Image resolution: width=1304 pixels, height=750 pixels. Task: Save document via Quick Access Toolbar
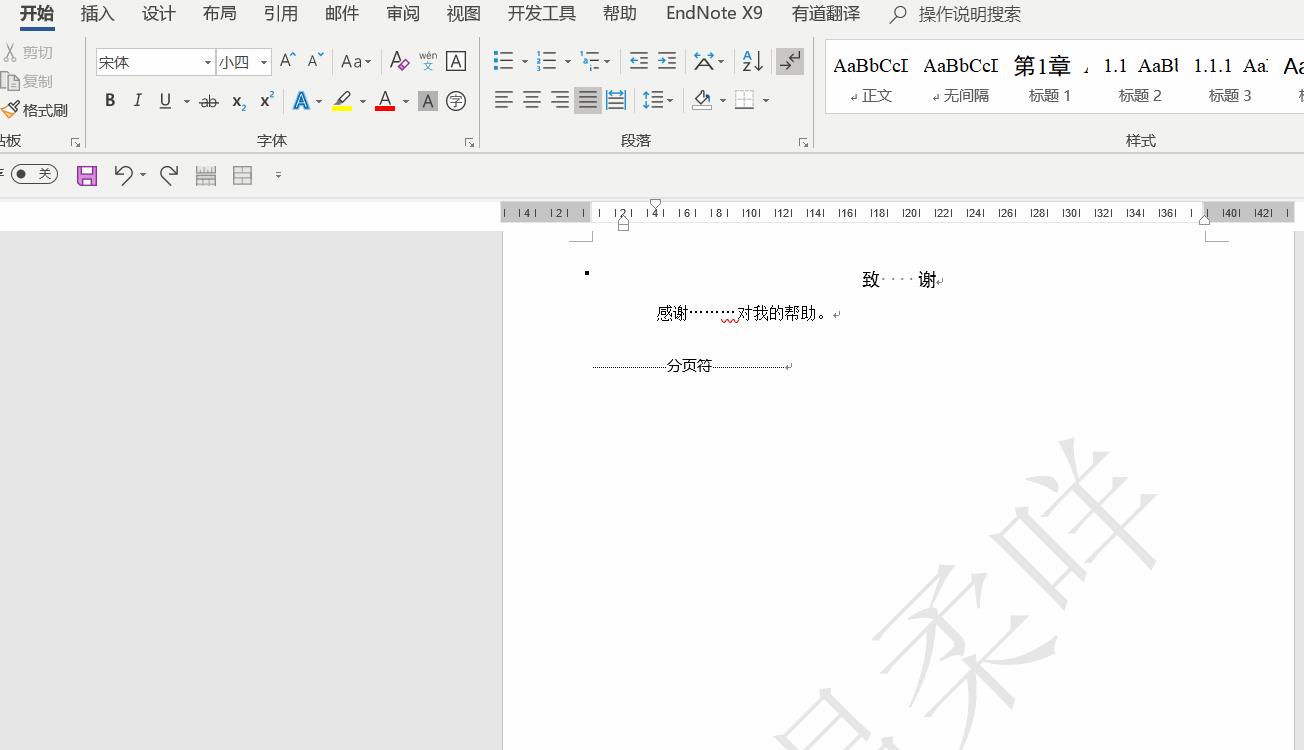pos(87,175)
